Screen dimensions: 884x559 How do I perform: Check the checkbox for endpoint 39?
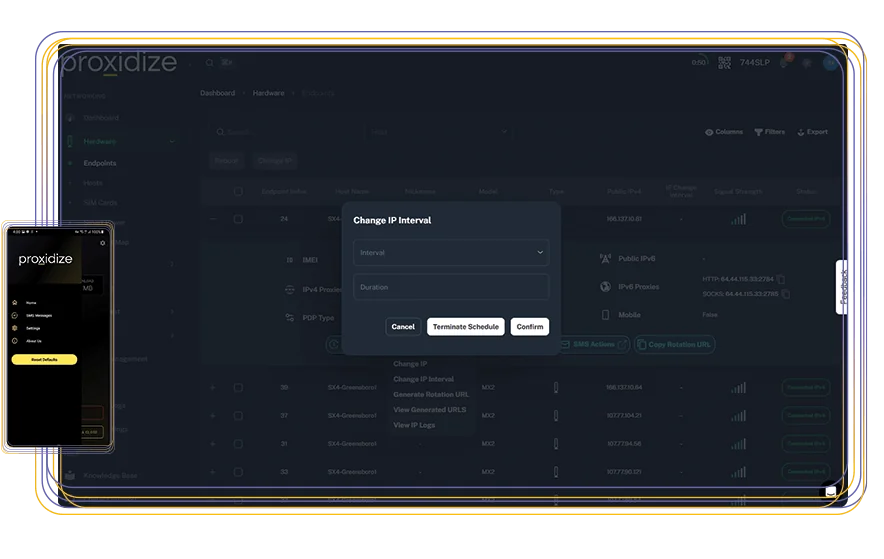[x=238, y=388]
